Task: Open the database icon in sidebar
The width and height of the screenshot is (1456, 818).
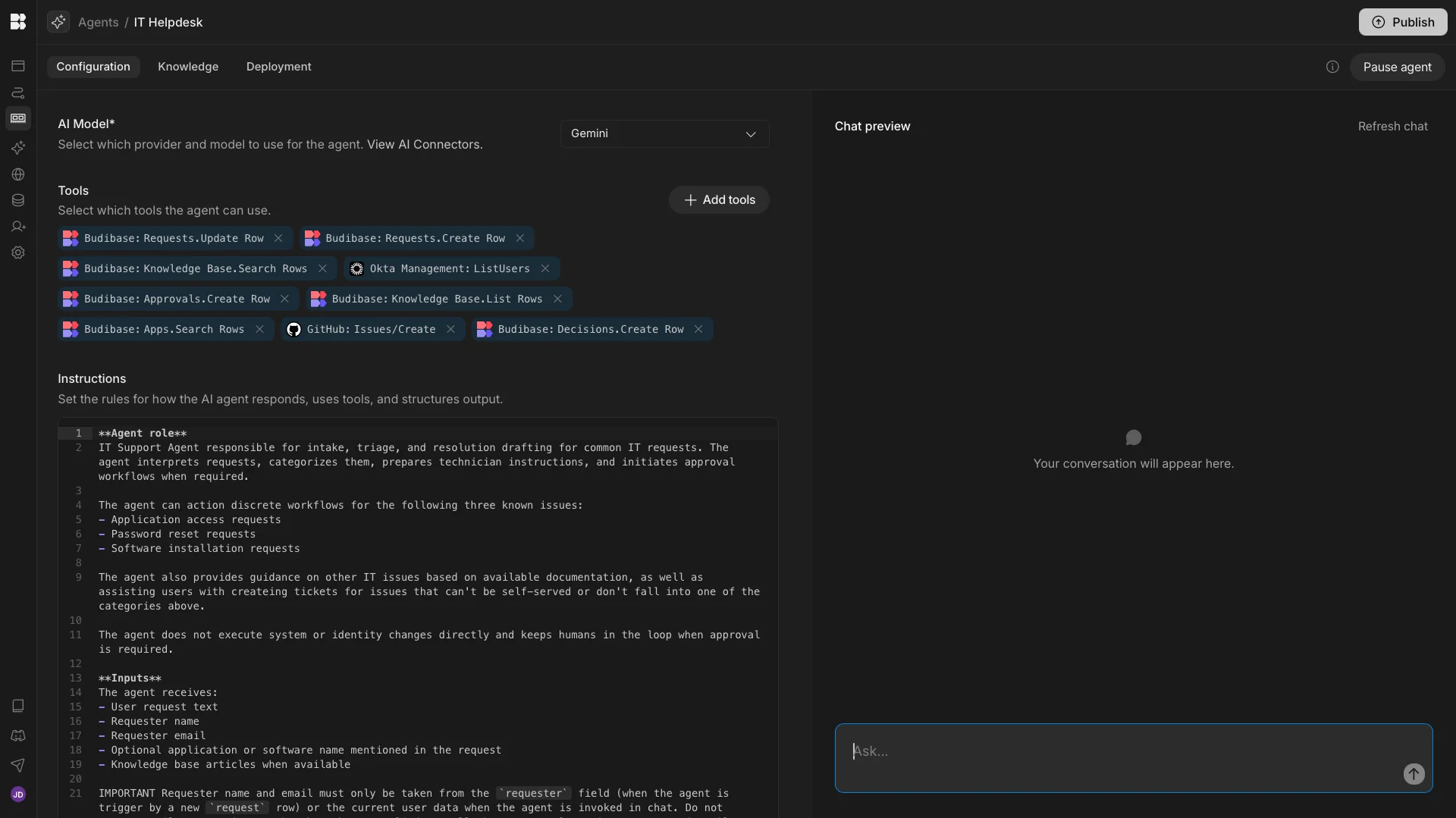Action: click(18, 200)
